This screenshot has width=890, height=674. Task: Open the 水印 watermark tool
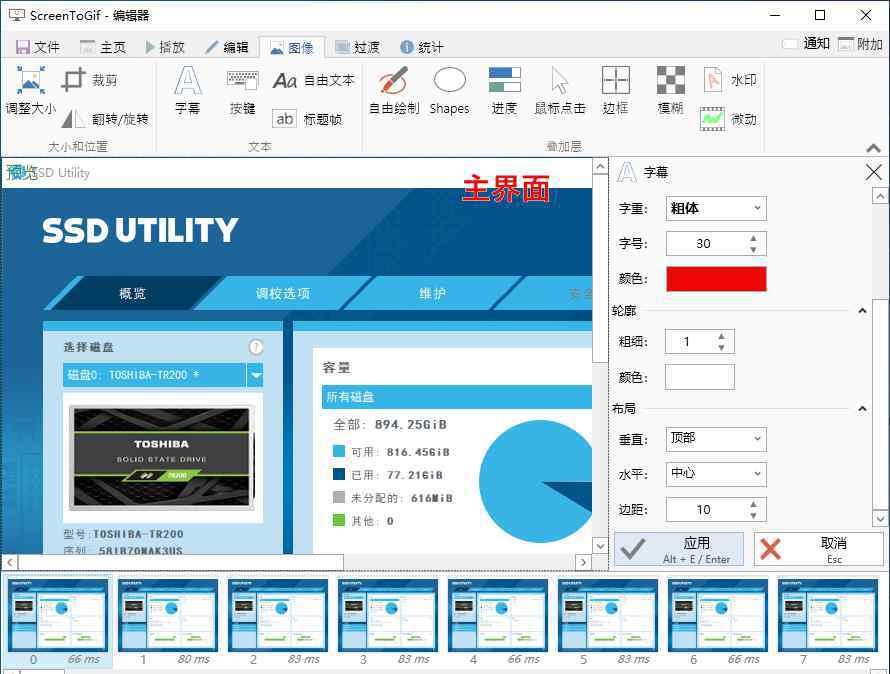coord(730,80)
